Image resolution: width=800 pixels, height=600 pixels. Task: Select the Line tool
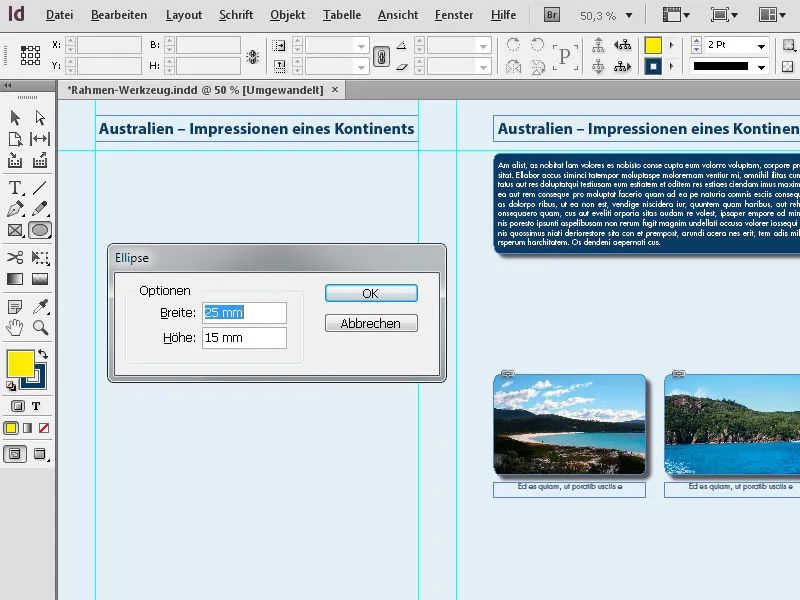pyautogui.click(x=40, y=187)
